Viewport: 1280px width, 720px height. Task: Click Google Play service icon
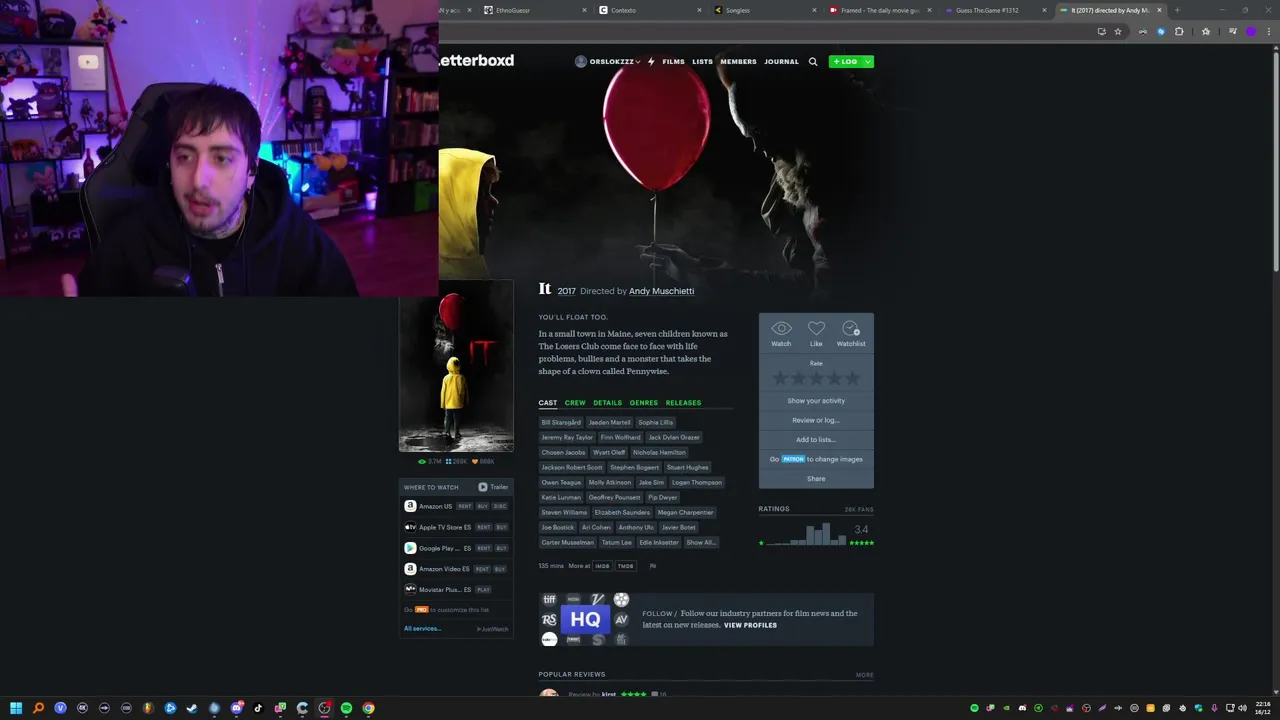pos(410,548)
